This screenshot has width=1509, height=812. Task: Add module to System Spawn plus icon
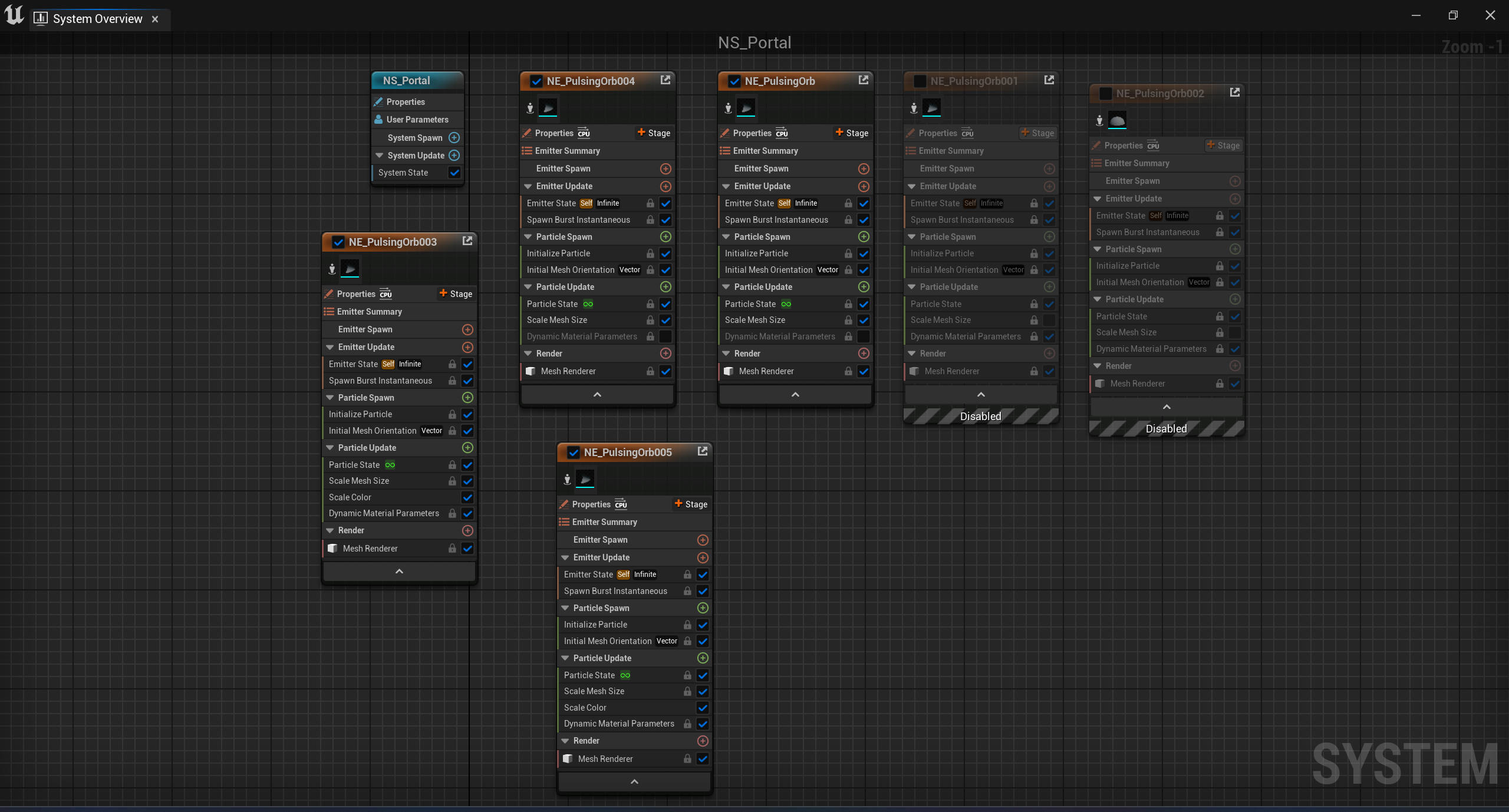[x=454, y=137]
